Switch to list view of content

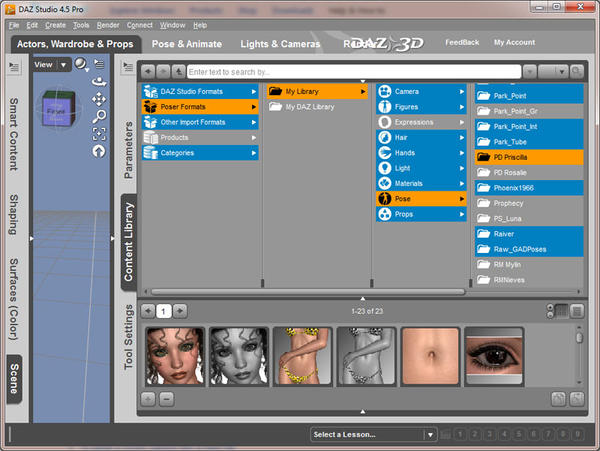(577, 311)
